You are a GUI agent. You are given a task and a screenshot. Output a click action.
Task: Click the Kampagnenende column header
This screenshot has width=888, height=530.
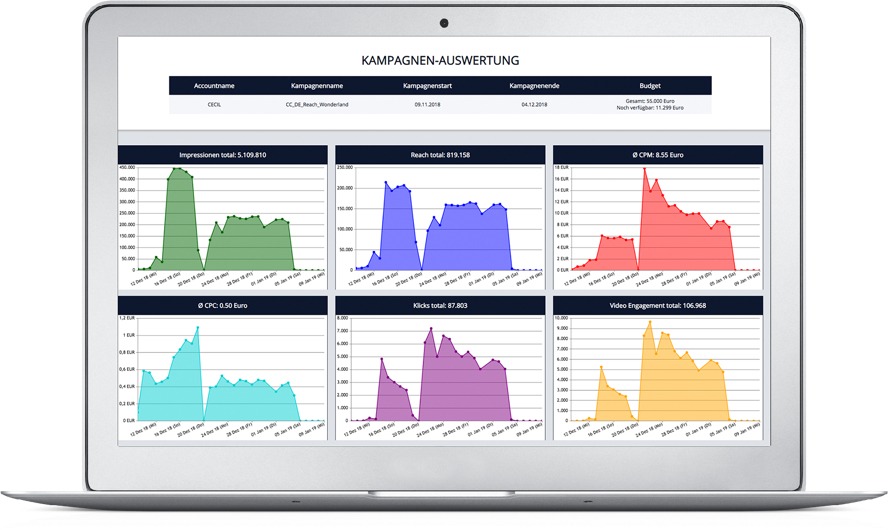click(x=534, y=86)
